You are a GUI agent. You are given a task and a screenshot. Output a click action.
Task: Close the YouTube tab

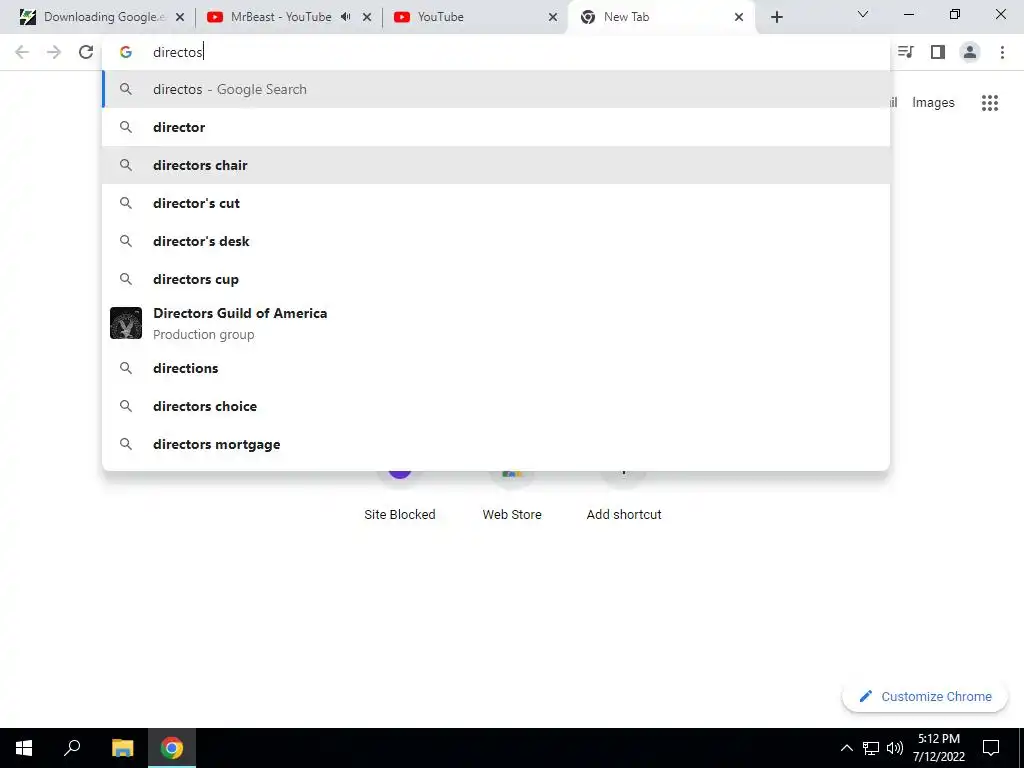click(552, 17)
